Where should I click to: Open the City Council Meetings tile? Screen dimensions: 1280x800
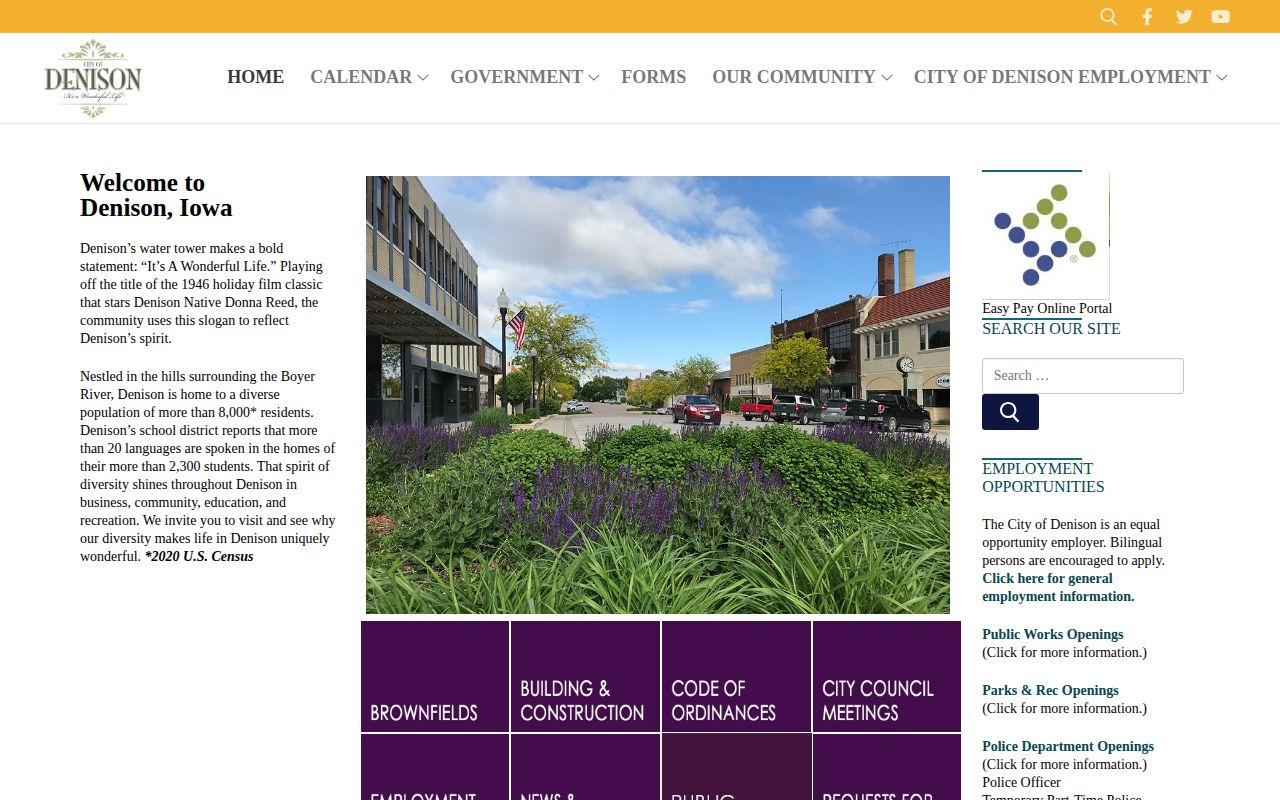coord(887,677)
